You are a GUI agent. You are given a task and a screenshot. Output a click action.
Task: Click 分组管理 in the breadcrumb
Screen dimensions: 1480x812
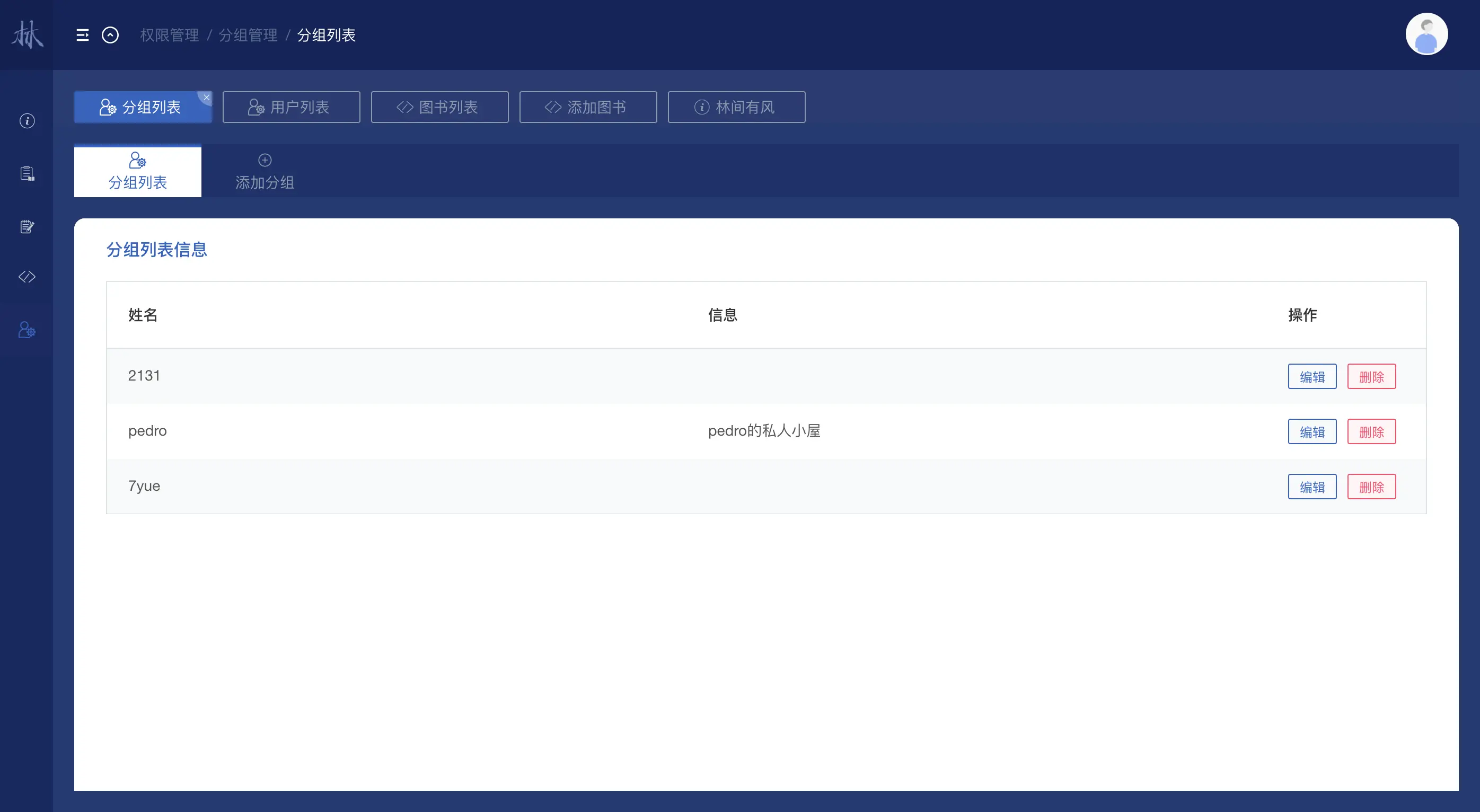(248, 35)
